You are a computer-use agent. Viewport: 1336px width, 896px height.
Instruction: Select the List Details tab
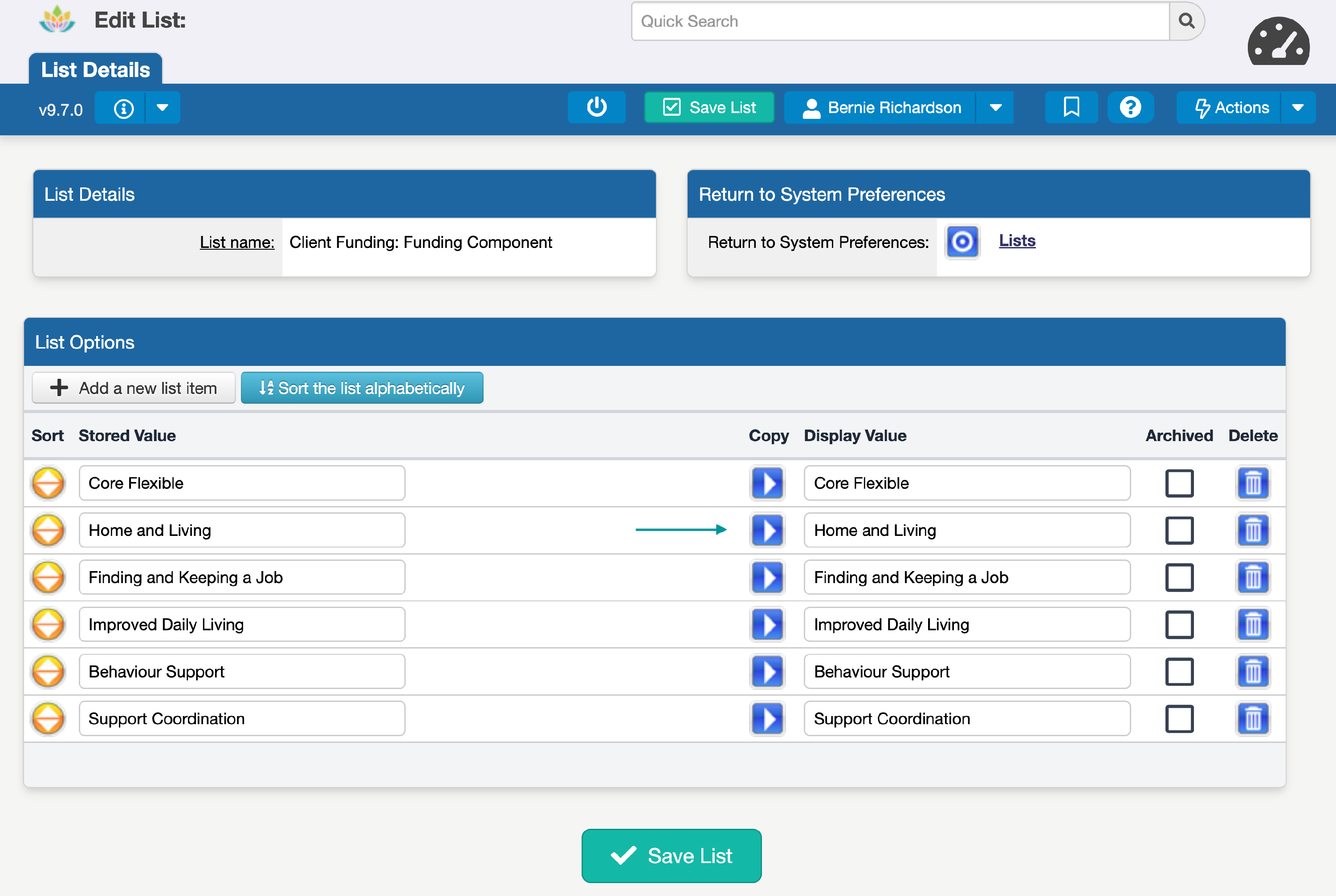(95, 70)
